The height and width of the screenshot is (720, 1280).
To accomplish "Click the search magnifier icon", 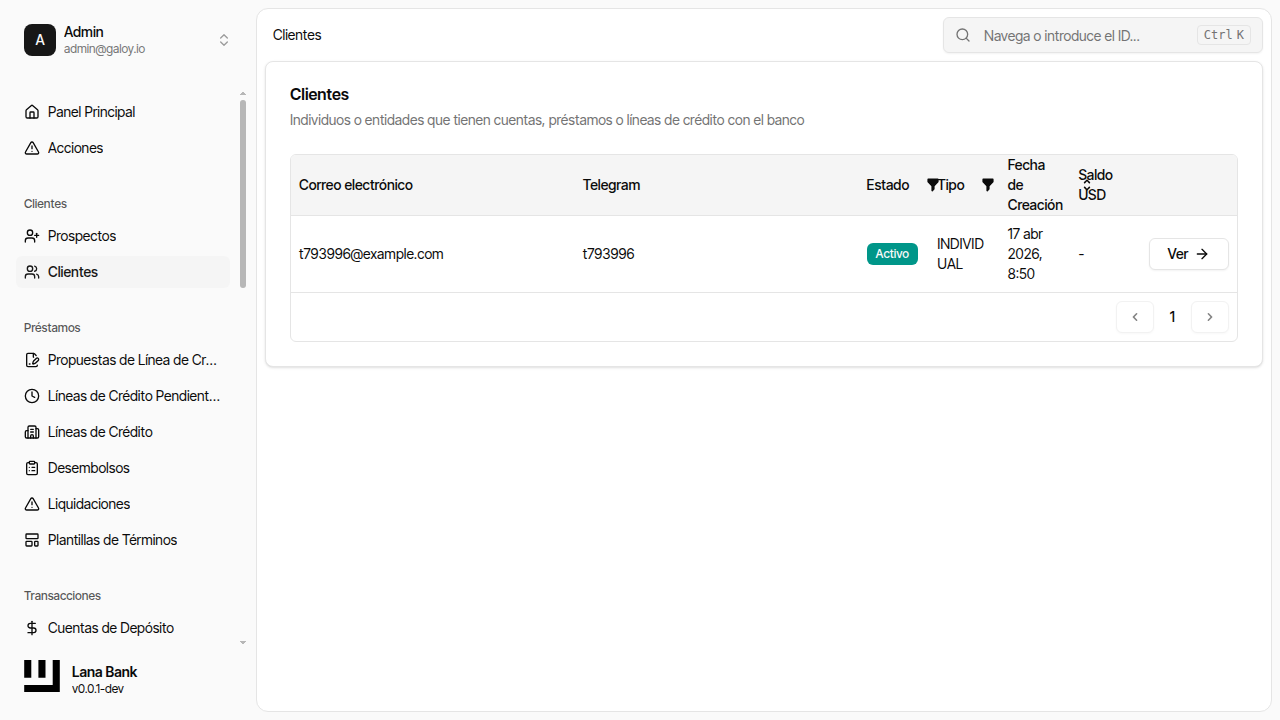I will [962, 35].
